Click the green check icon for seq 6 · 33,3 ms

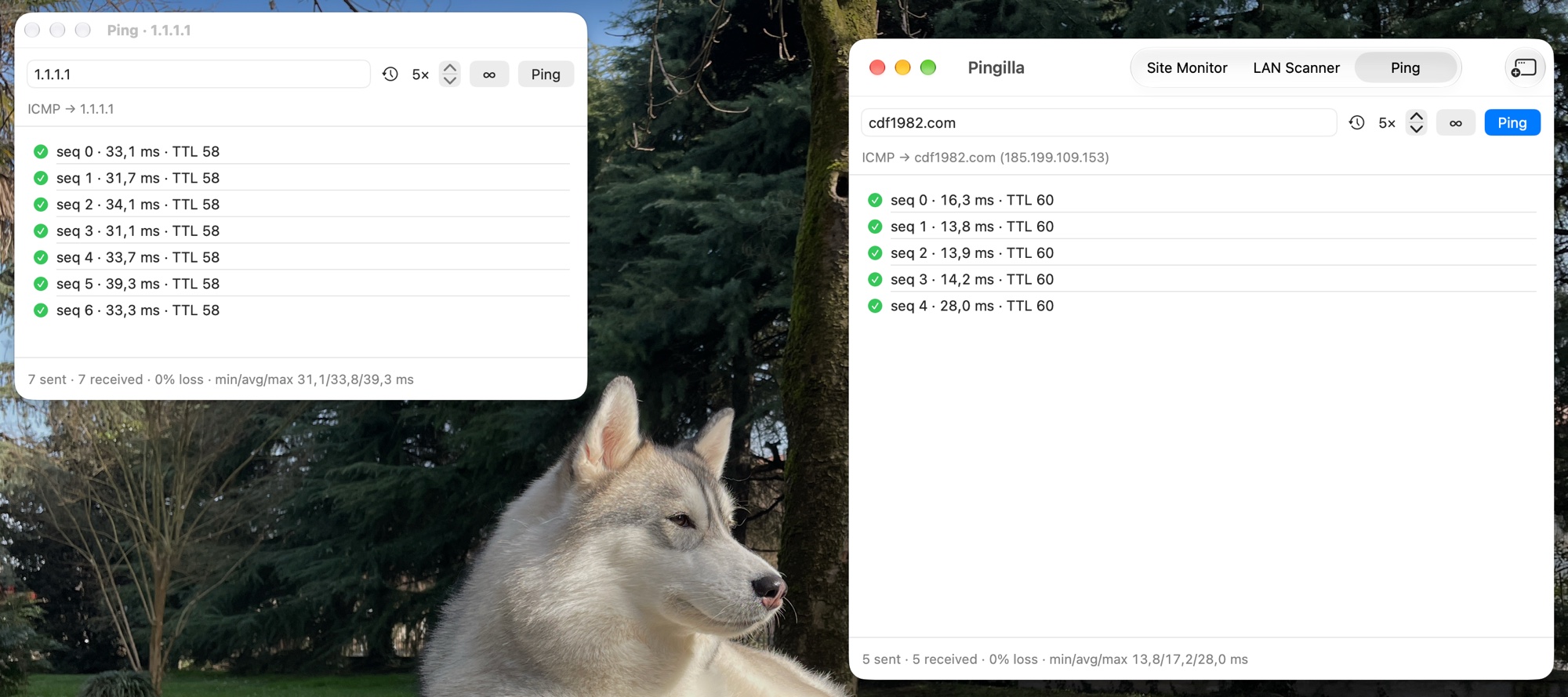[41, 310]
